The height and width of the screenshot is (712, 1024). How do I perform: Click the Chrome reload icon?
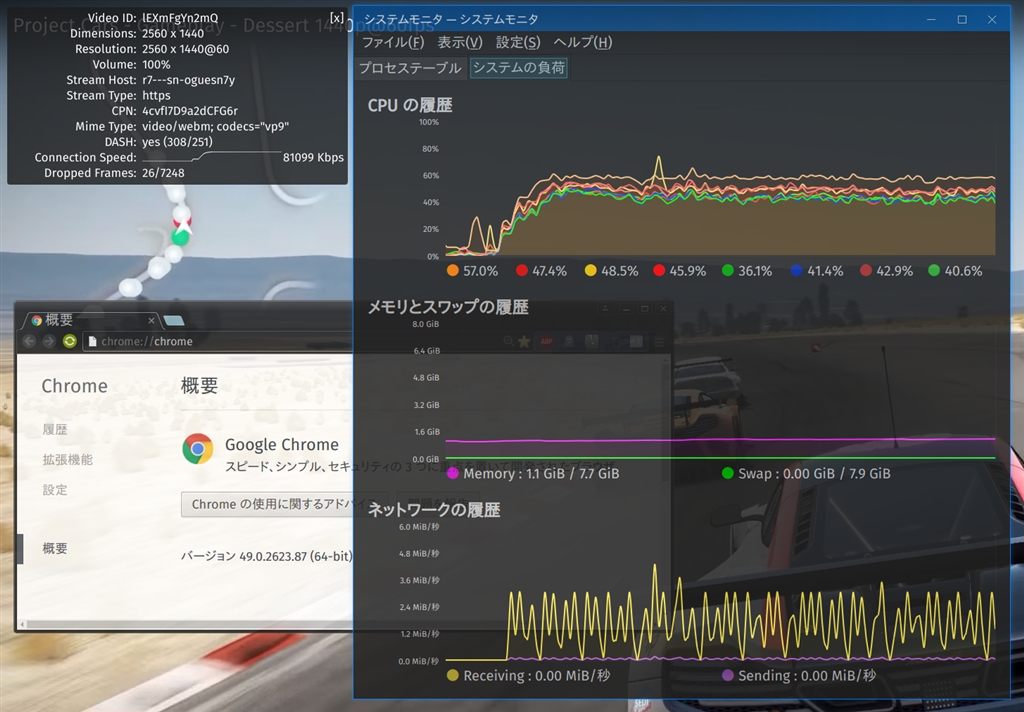coord(70,341)
